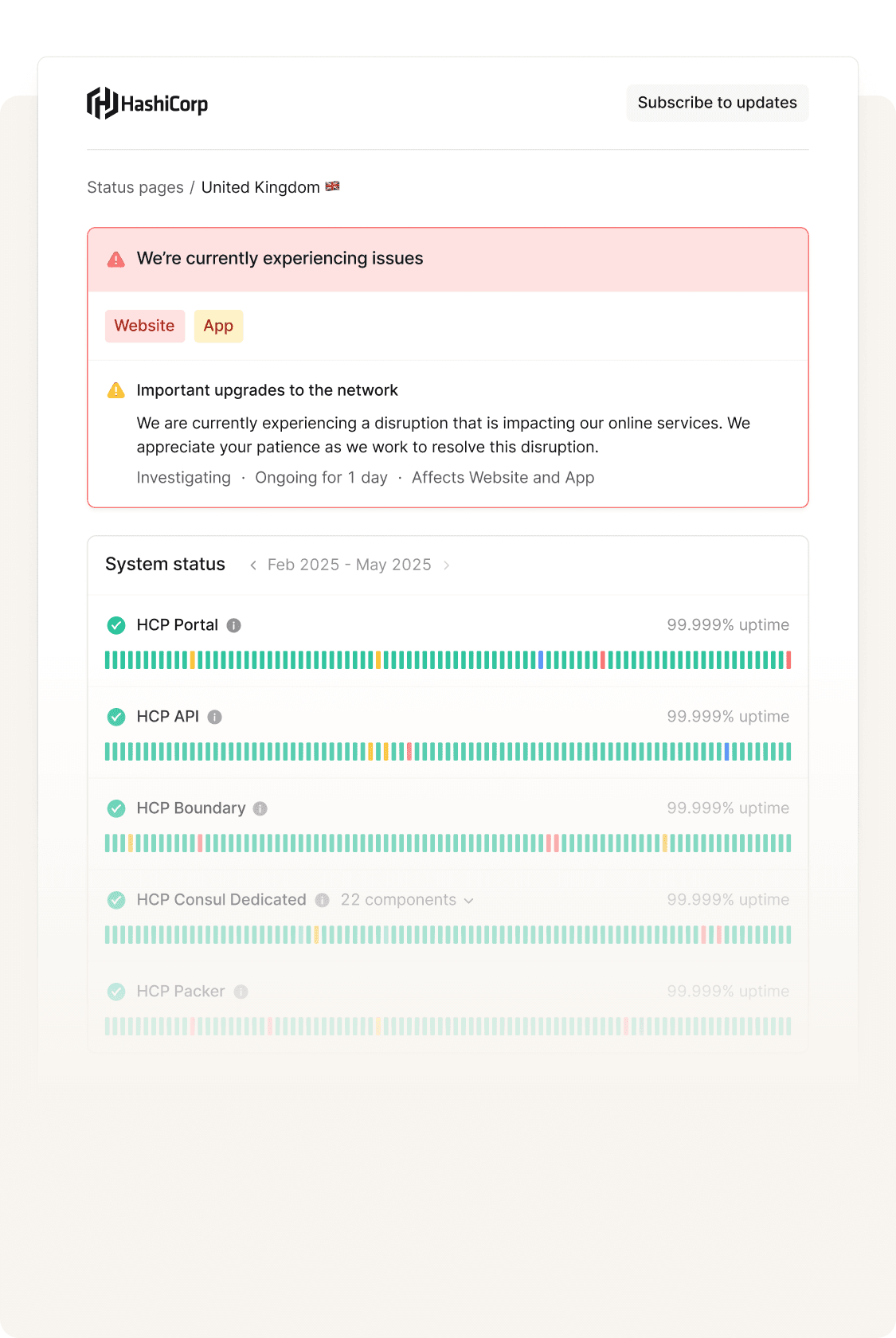Viewport: 896px width, 1338px height.
Task: Expand the 22 components list
Action: (x=405, y=899)
